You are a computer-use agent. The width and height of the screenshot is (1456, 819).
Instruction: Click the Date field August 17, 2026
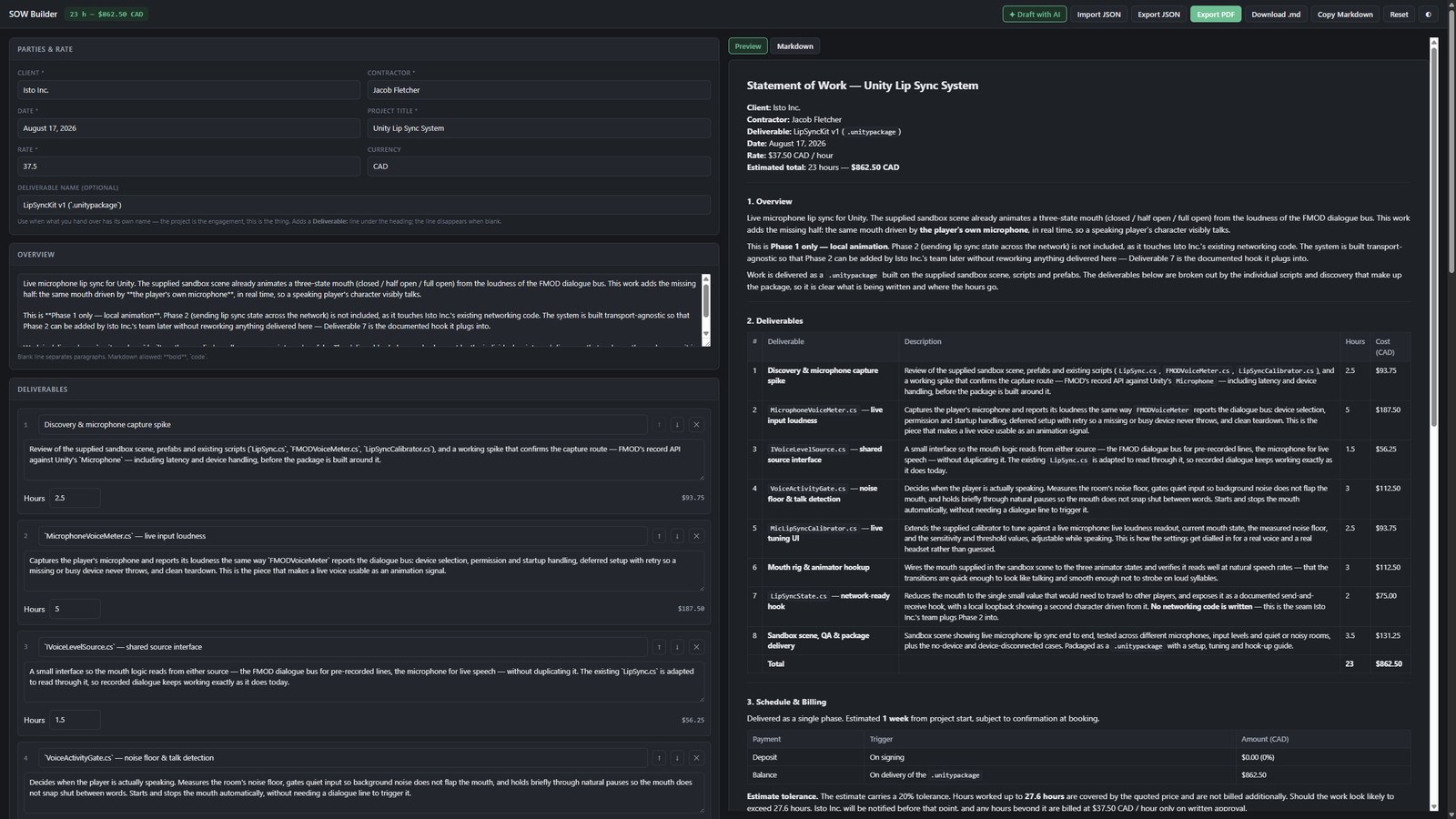pos(188,128)
